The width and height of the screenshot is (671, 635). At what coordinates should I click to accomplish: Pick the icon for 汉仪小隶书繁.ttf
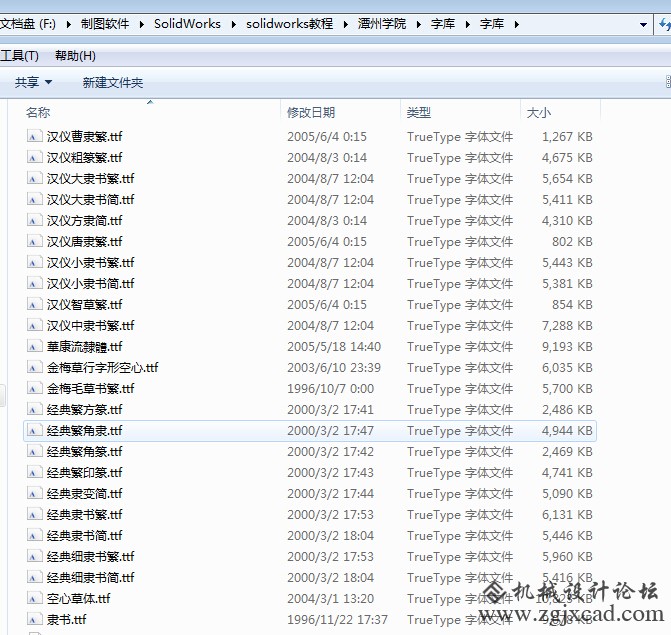(35, 262)
